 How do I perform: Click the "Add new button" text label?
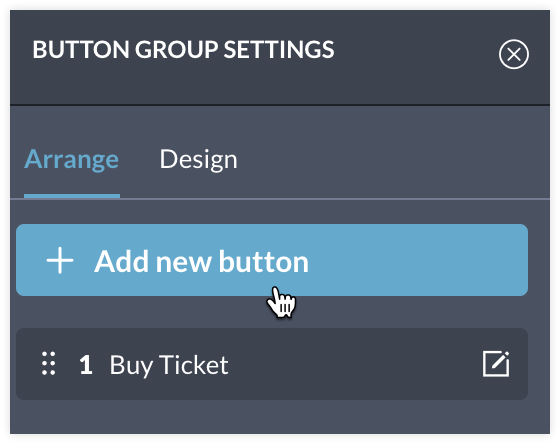(x=201, y=261)
